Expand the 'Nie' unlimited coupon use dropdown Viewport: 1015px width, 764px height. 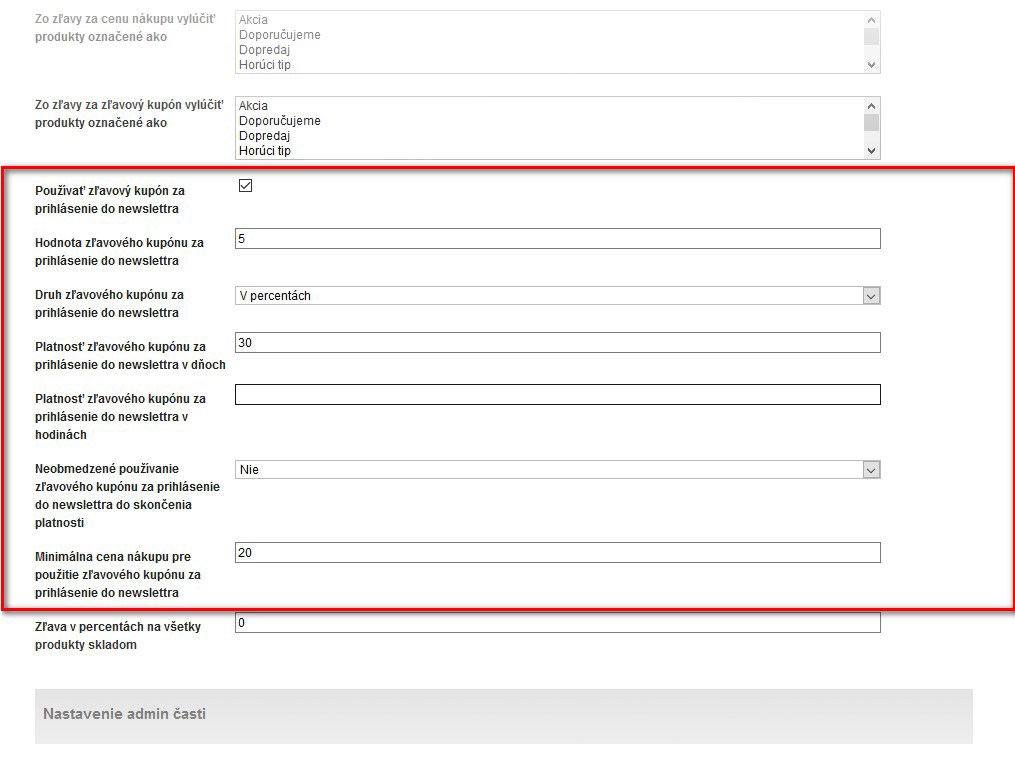(557, 470)
